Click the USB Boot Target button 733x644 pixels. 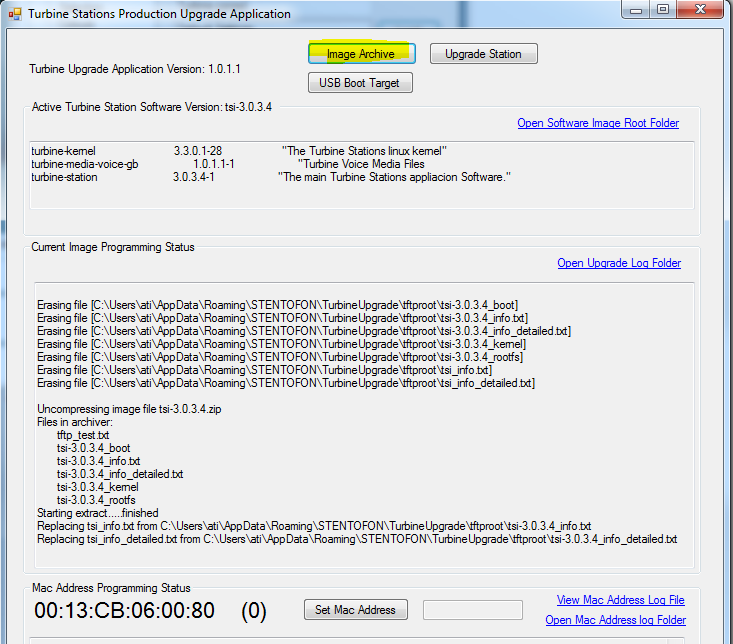(360, 83)
